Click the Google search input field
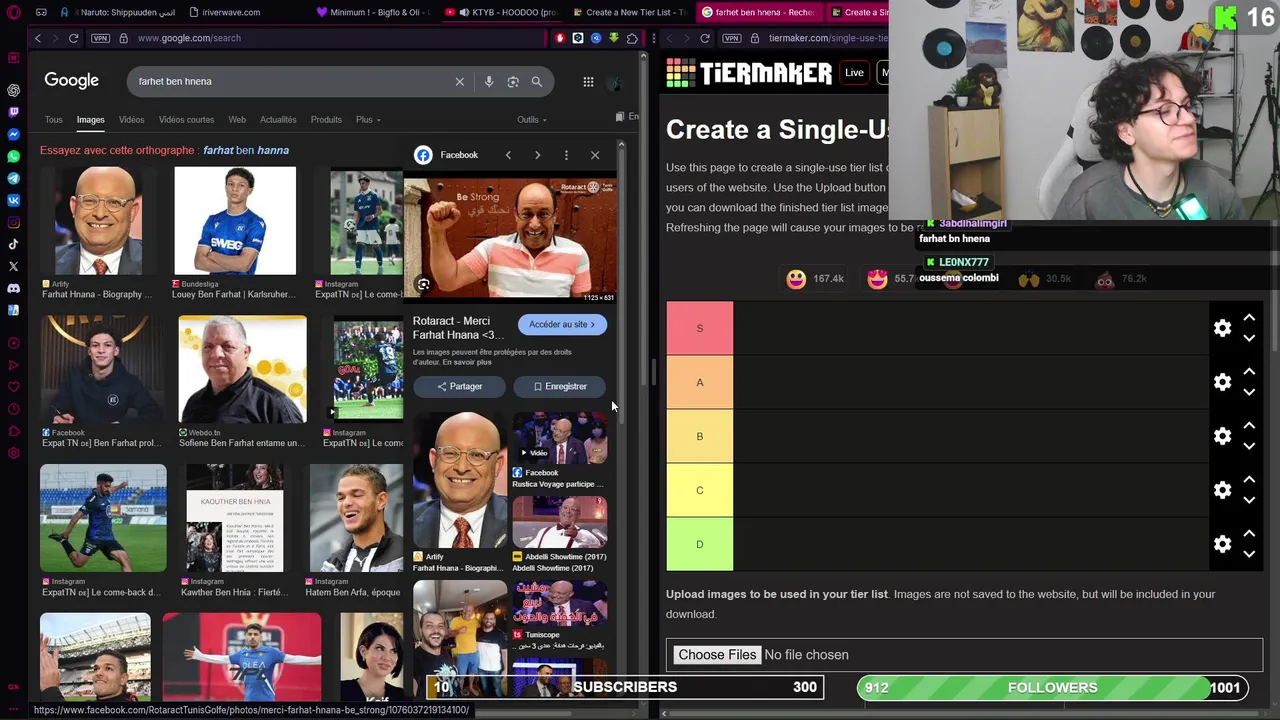The width and height of the screenshot is (1280, 720). pyautogui.click(x=290, y=82)
